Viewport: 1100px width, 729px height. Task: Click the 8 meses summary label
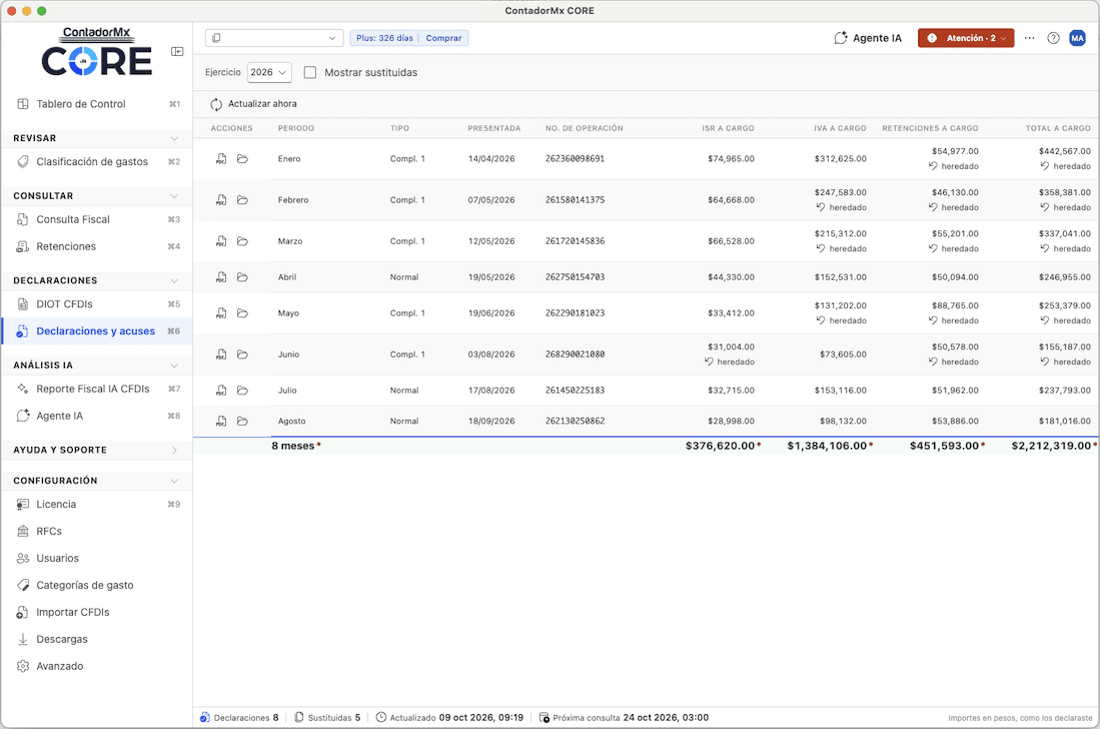tap(293, 446)
